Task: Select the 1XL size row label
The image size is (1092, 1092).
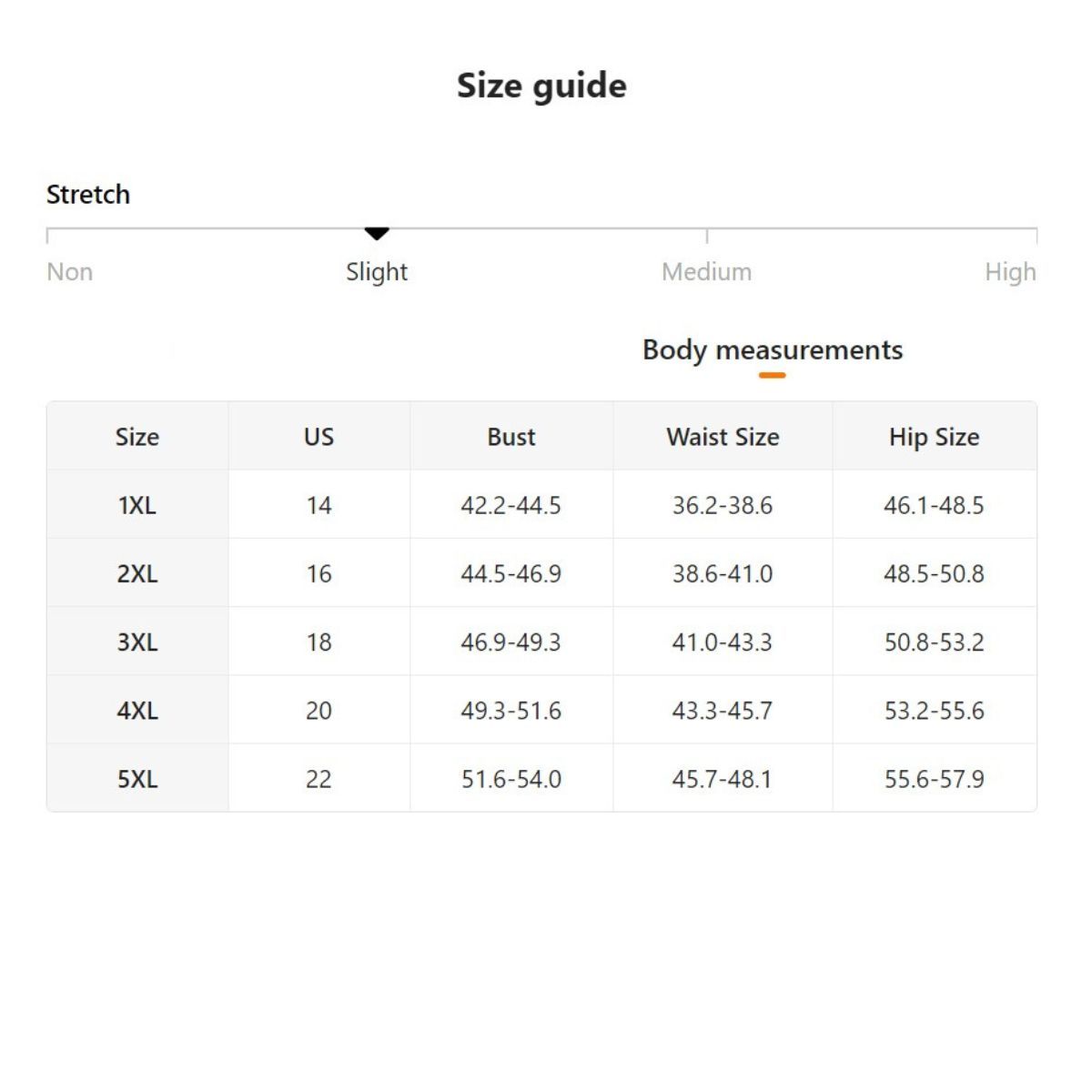Action: (x=137, y=505)
